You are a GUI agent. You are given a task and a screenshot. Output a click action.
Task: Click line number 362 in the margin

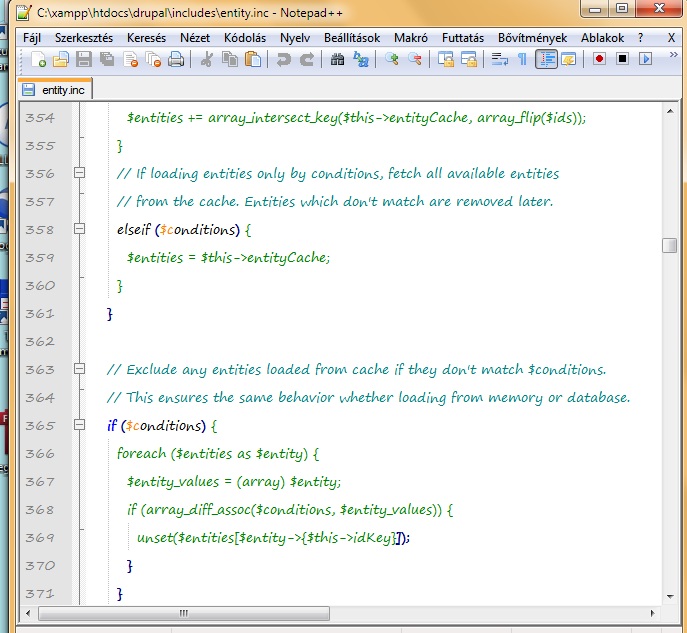40,342
